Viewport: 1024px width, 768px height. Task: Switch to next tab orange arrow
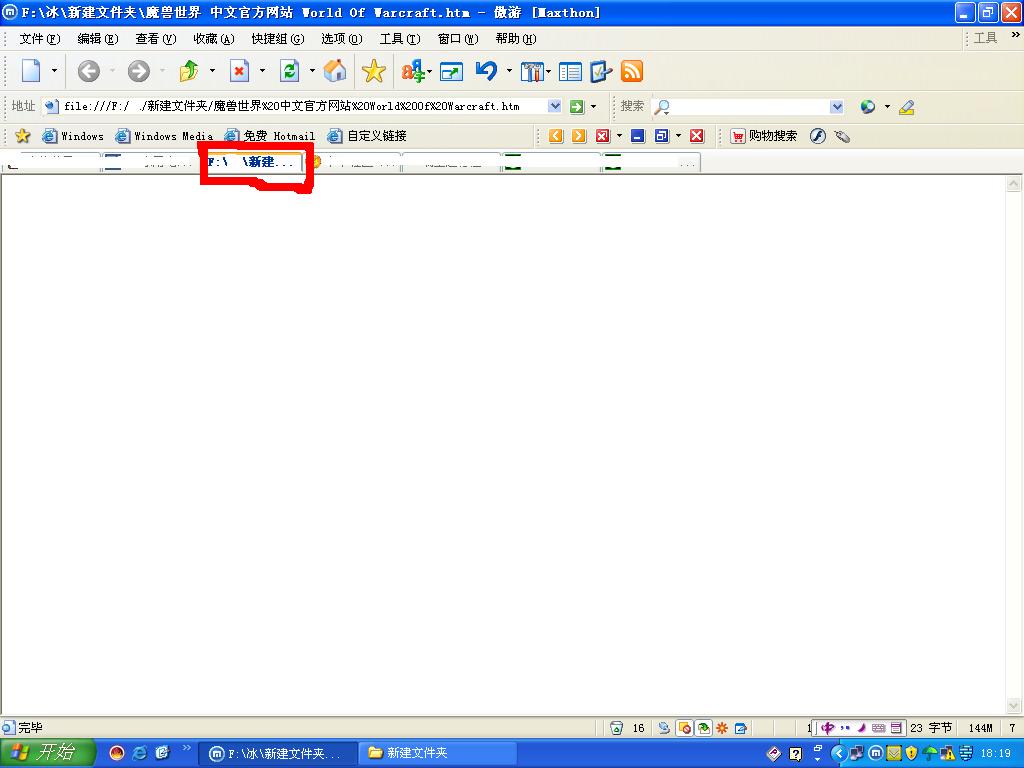point(579,136)
